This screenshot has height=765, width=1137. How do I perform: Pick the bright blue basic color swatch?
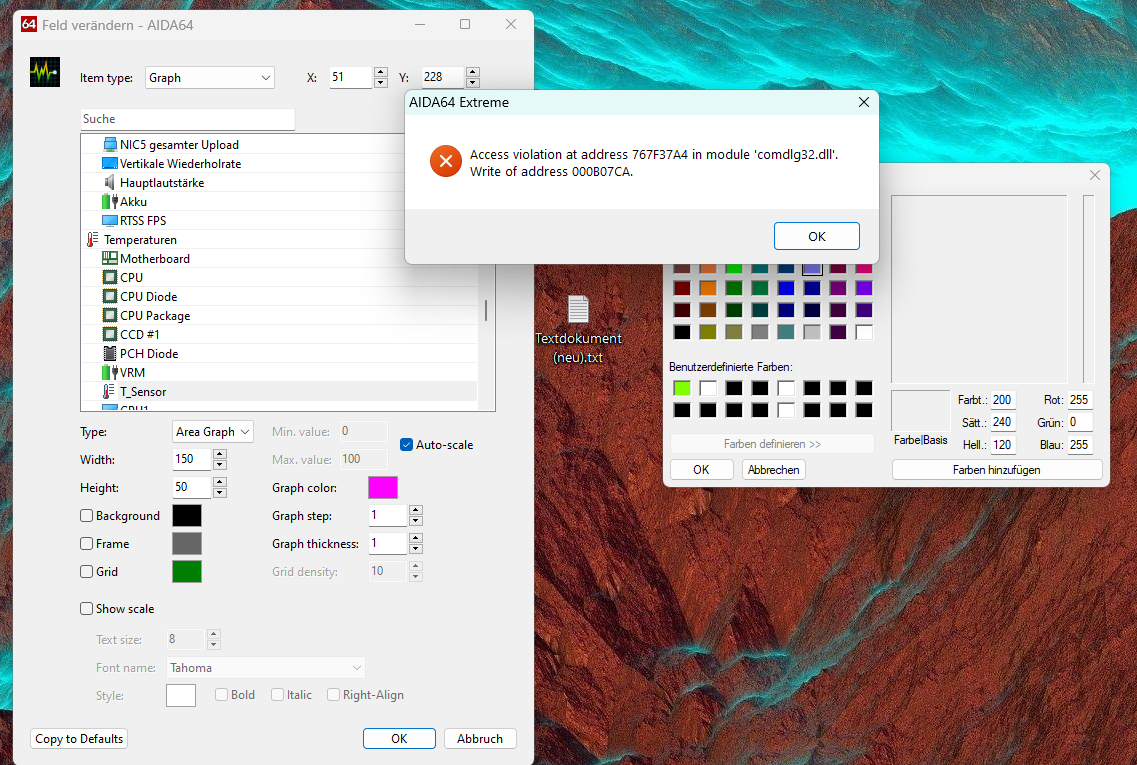pyautogui.click(x=786, y=289)
